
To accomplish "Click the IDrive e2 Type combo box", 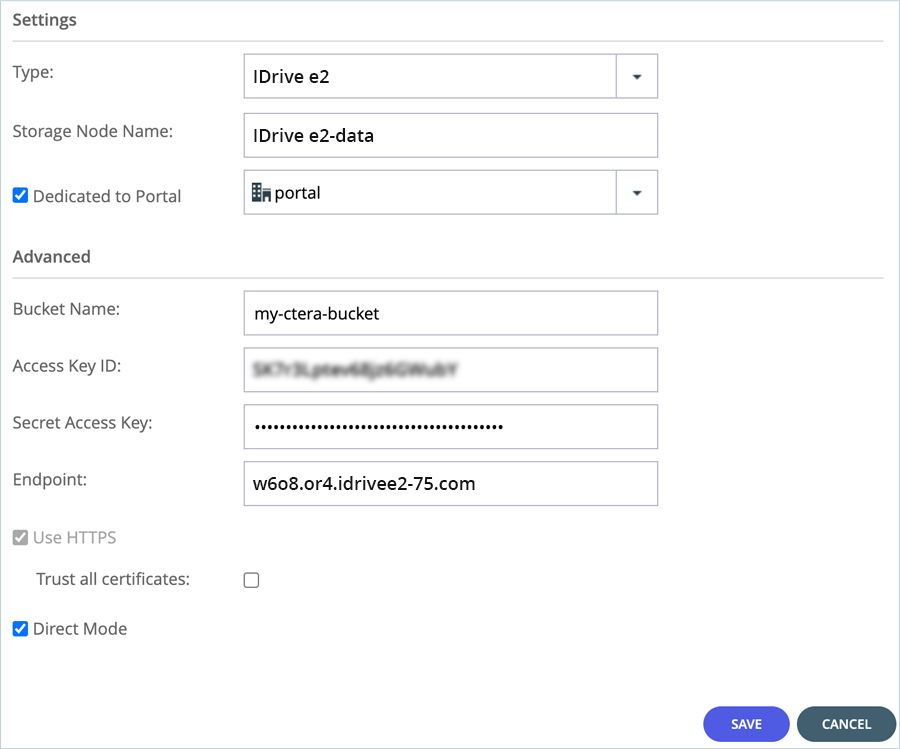I will (429, 76).
